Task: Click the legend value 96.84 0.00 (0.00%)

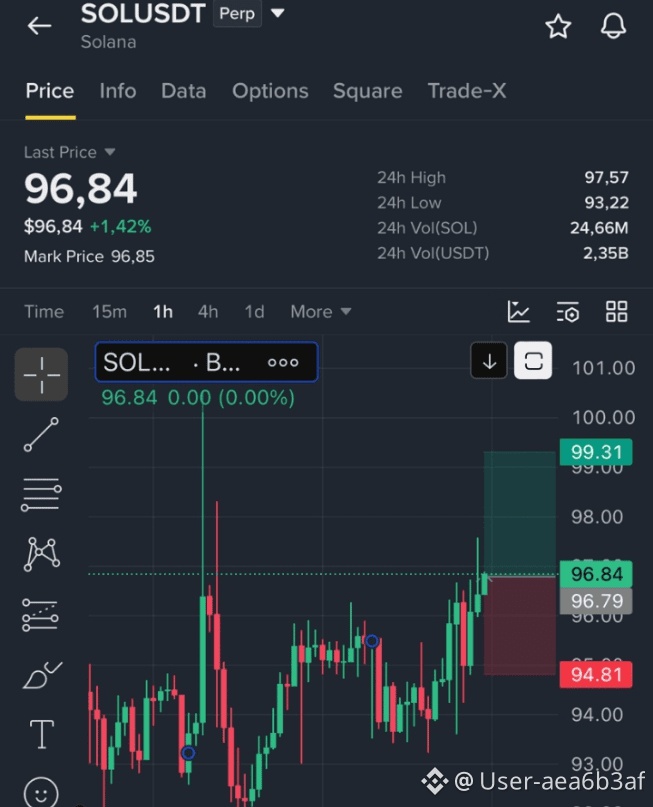Action: (x=198, y=398)
